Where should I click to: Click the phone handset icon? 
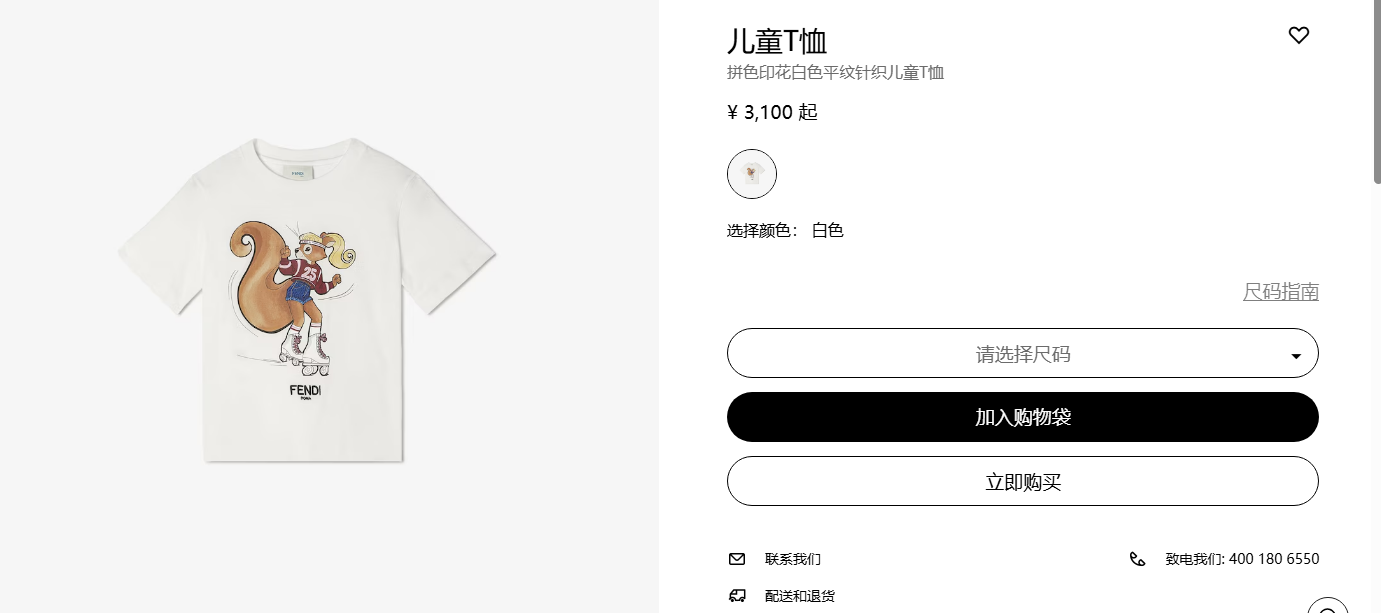coord(1137,559)
